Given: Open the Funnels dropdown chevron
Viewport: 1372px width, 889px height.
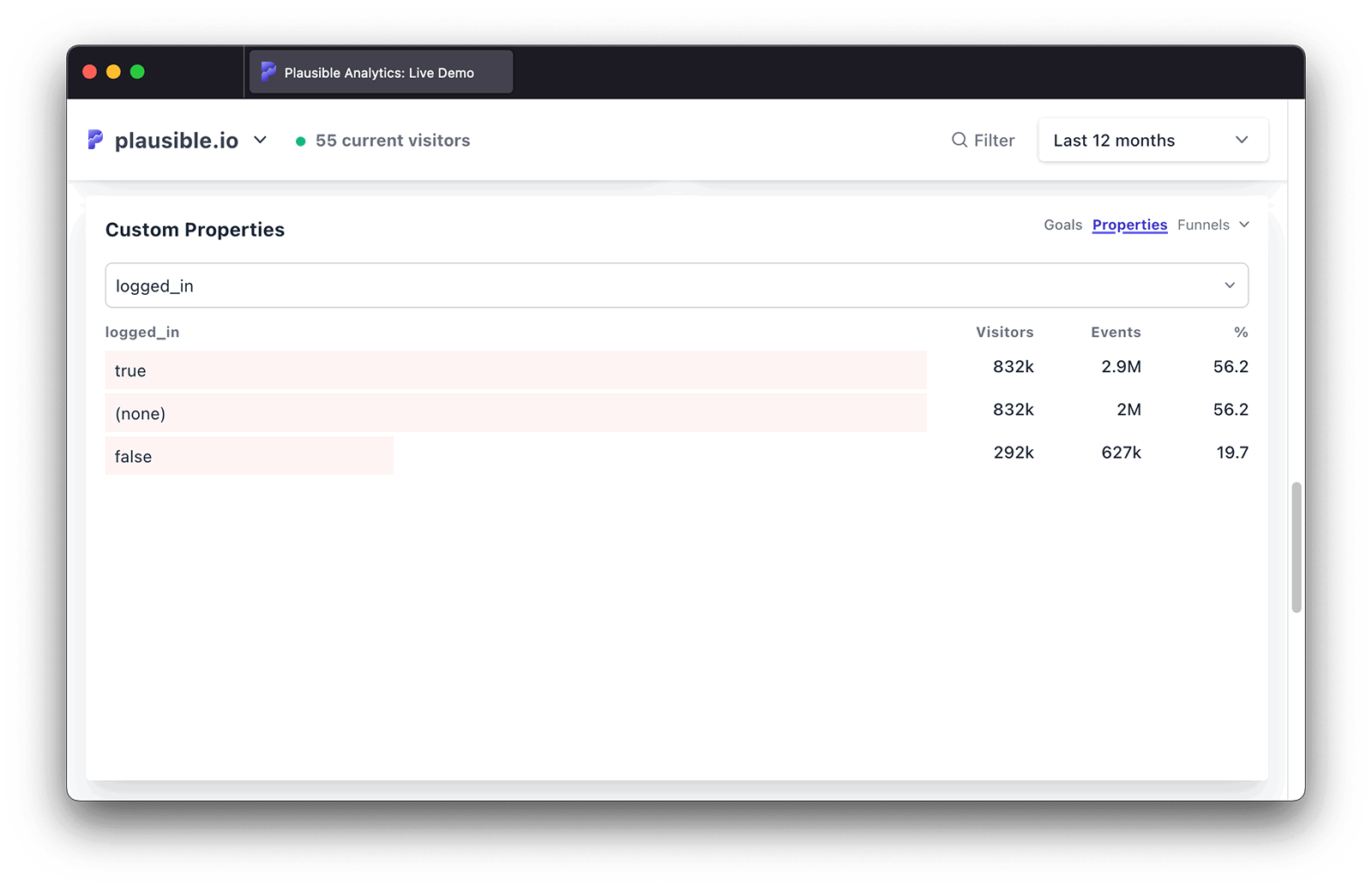Looking at the screenshot, I should pyautogui.click(x=1243, y=225).
